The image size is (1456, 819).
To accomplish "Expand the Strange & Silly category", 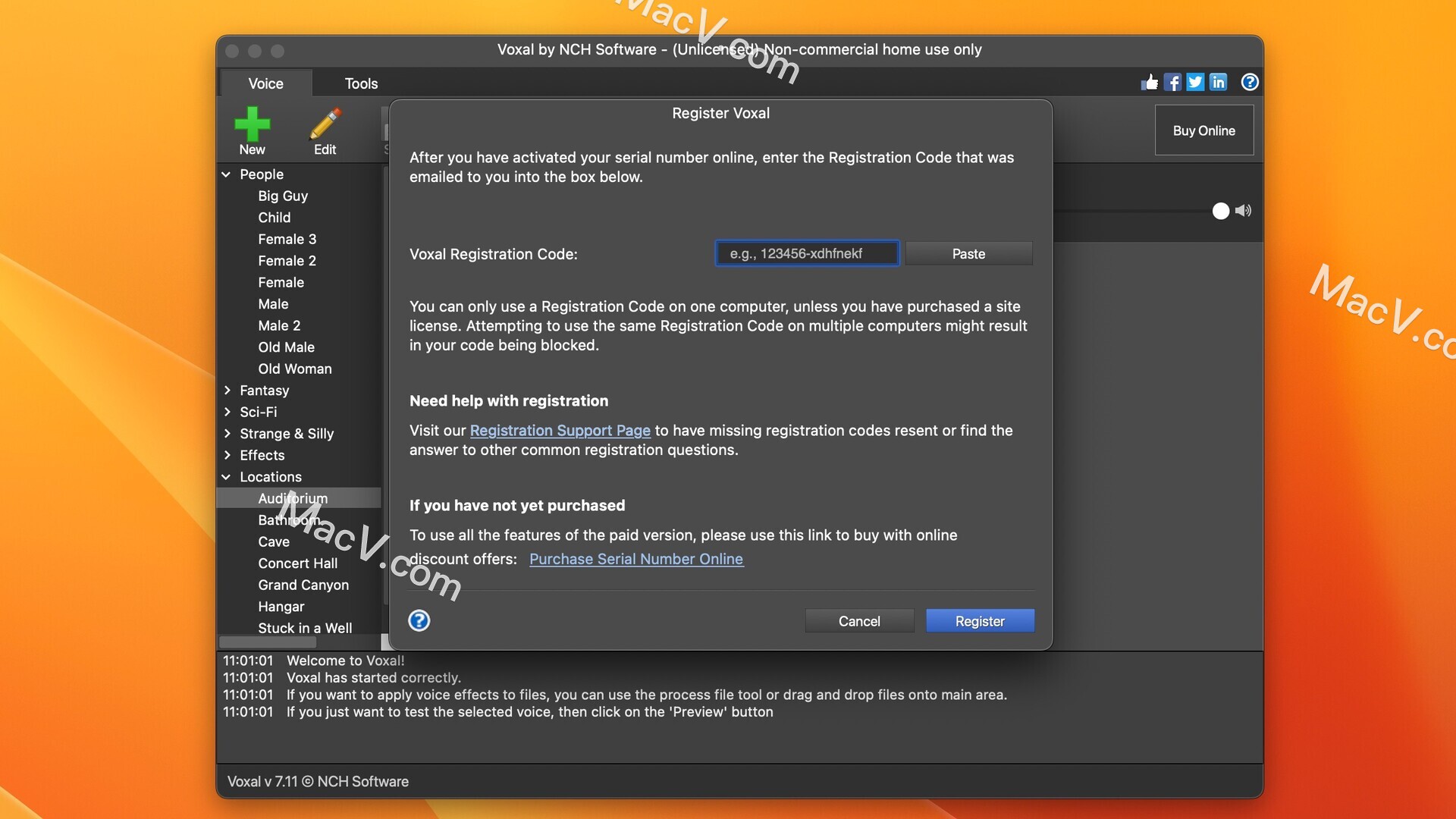I will [228, 433].
